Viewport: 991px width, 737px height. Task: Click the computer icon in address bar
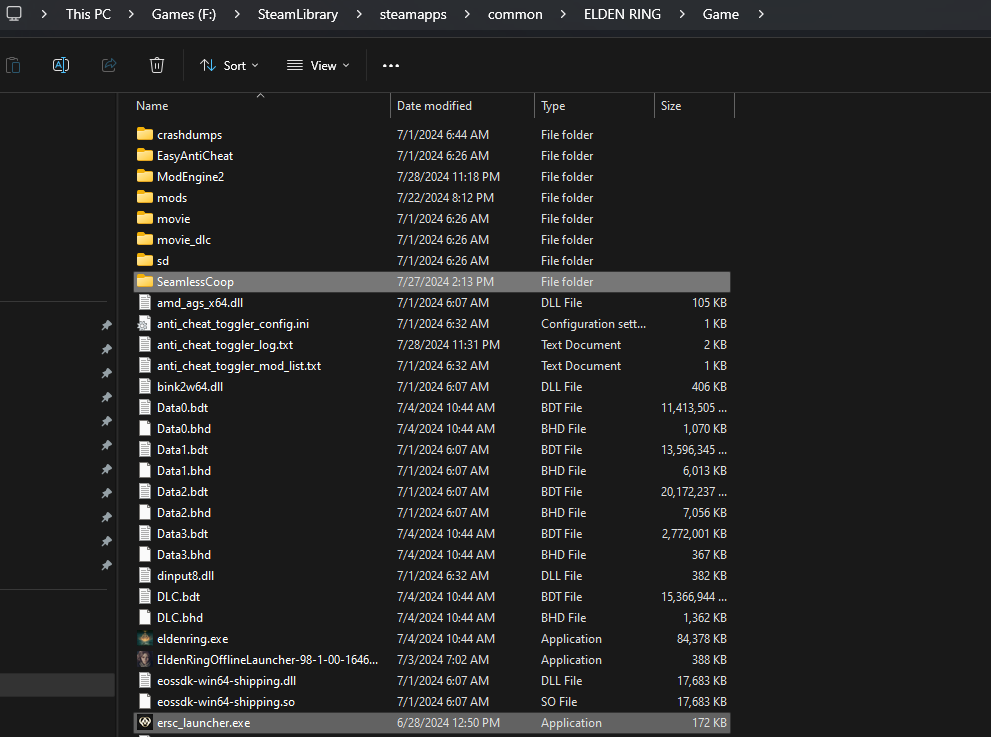[14, 13]
